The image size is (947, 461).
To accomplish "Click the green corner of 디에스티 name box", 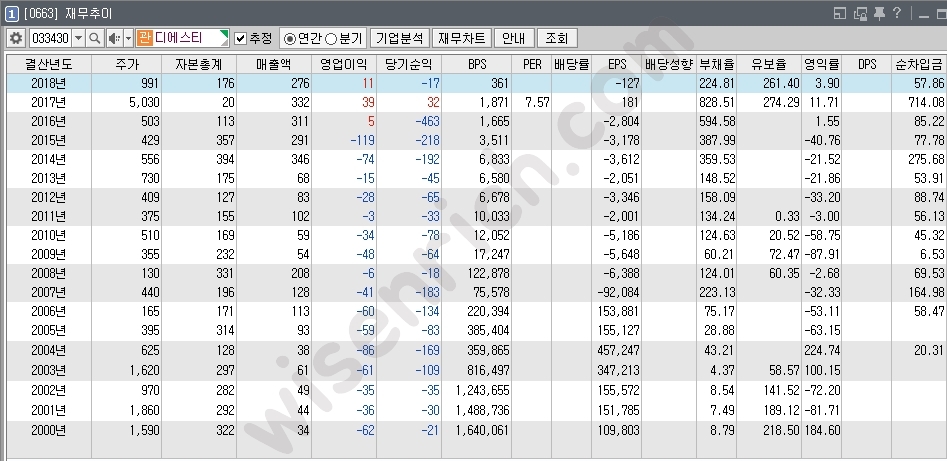I will 225,34.
